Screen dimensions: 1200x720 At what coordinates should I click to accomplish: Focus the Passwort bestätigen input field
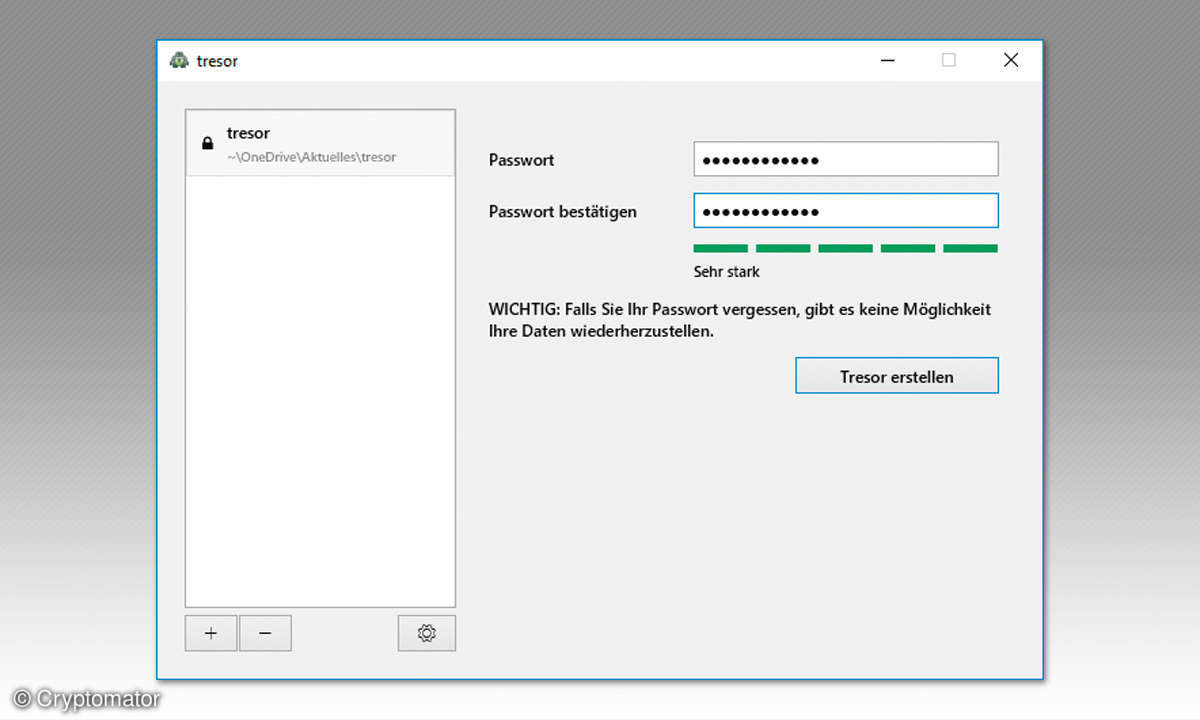pyautogui.click(x=846, y=211)
